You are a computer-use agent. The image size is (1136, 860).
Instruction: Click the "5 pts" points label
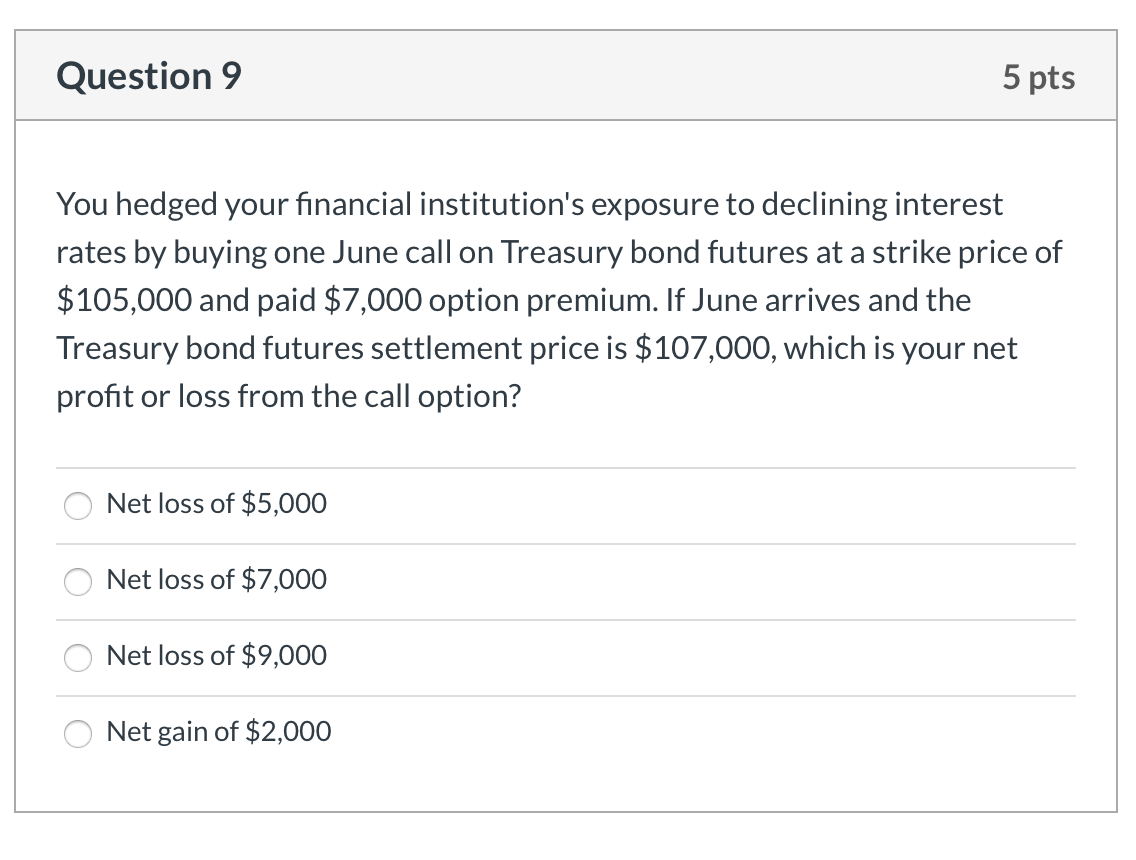click(x=1039, y=77)
